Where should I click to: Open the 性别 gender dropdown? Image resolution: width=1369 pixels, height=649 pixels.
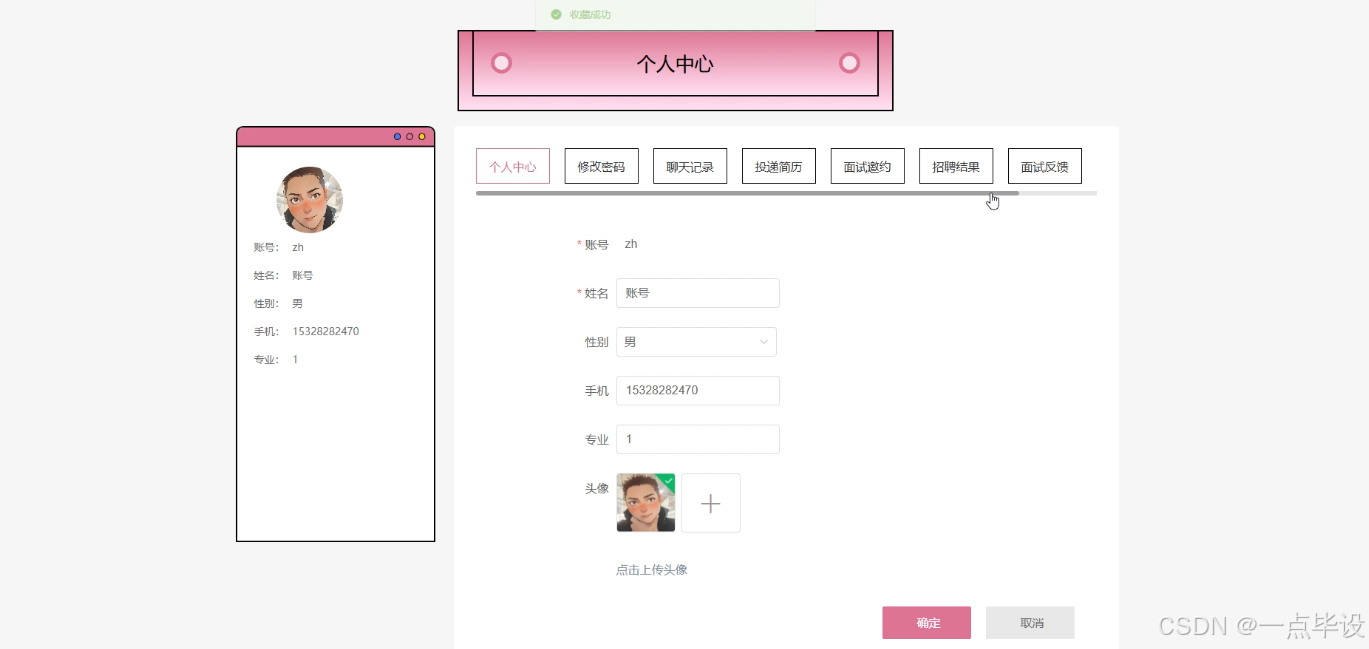click(696, 341)
